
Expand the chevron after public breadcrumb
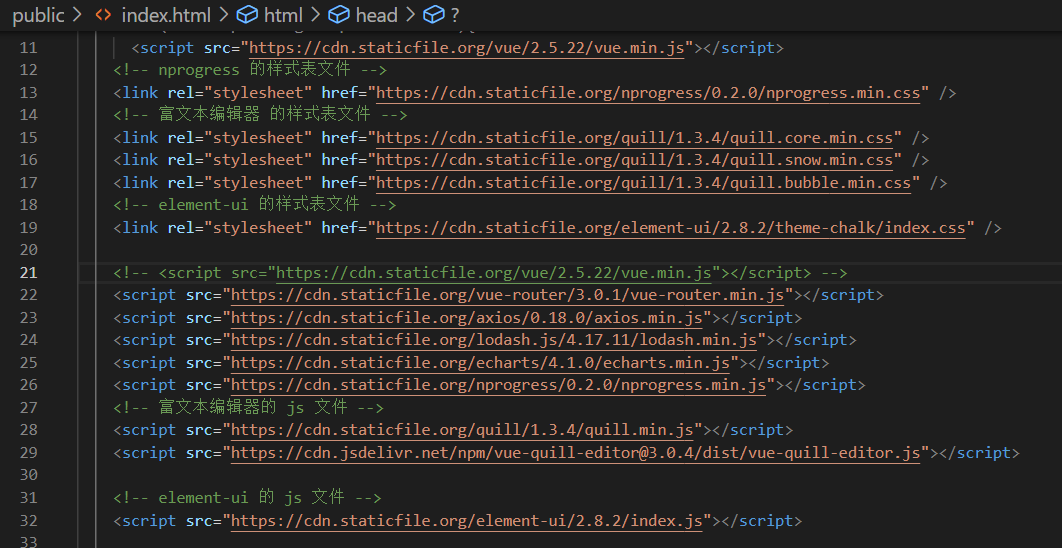(77, 15)
